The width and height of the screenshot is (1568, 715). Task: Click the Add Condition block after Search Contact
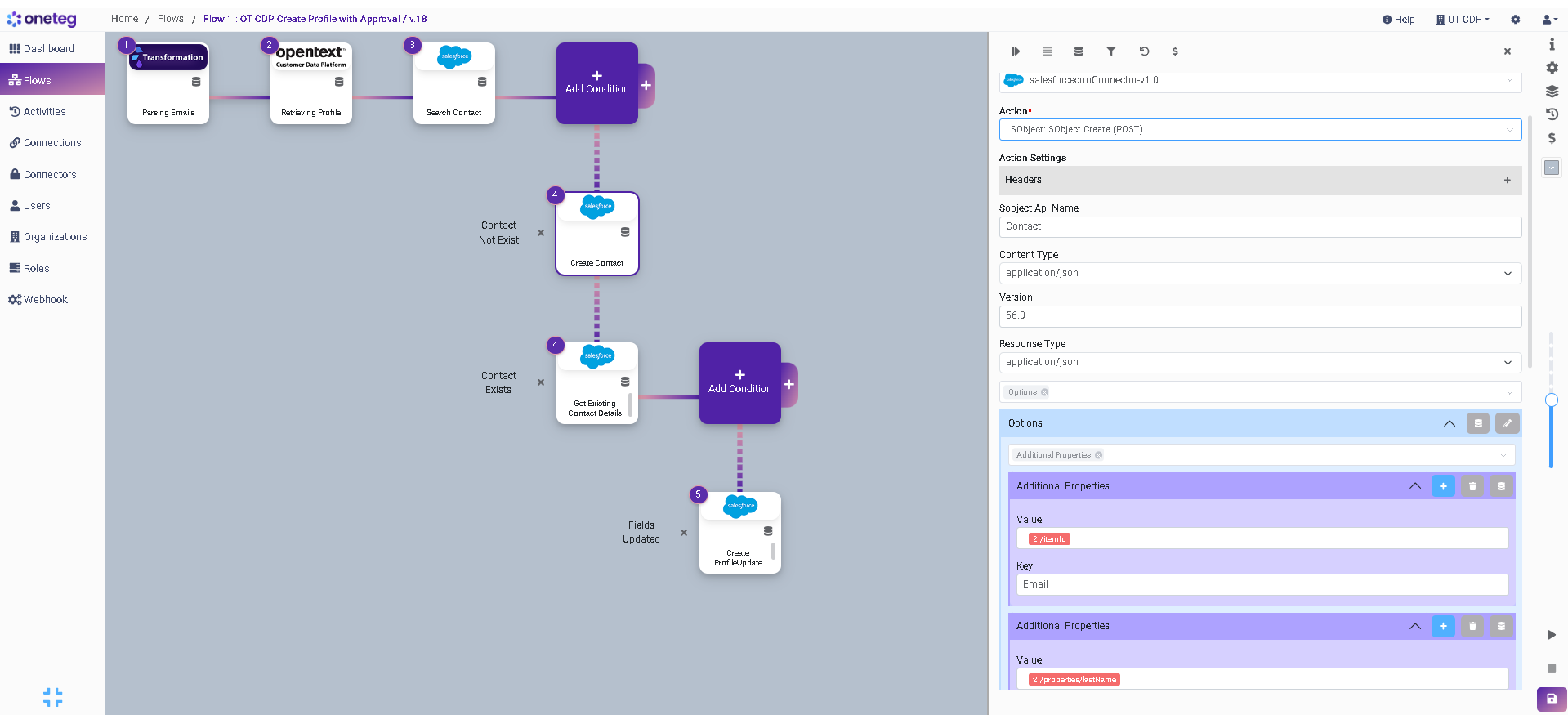coord(596,83)
